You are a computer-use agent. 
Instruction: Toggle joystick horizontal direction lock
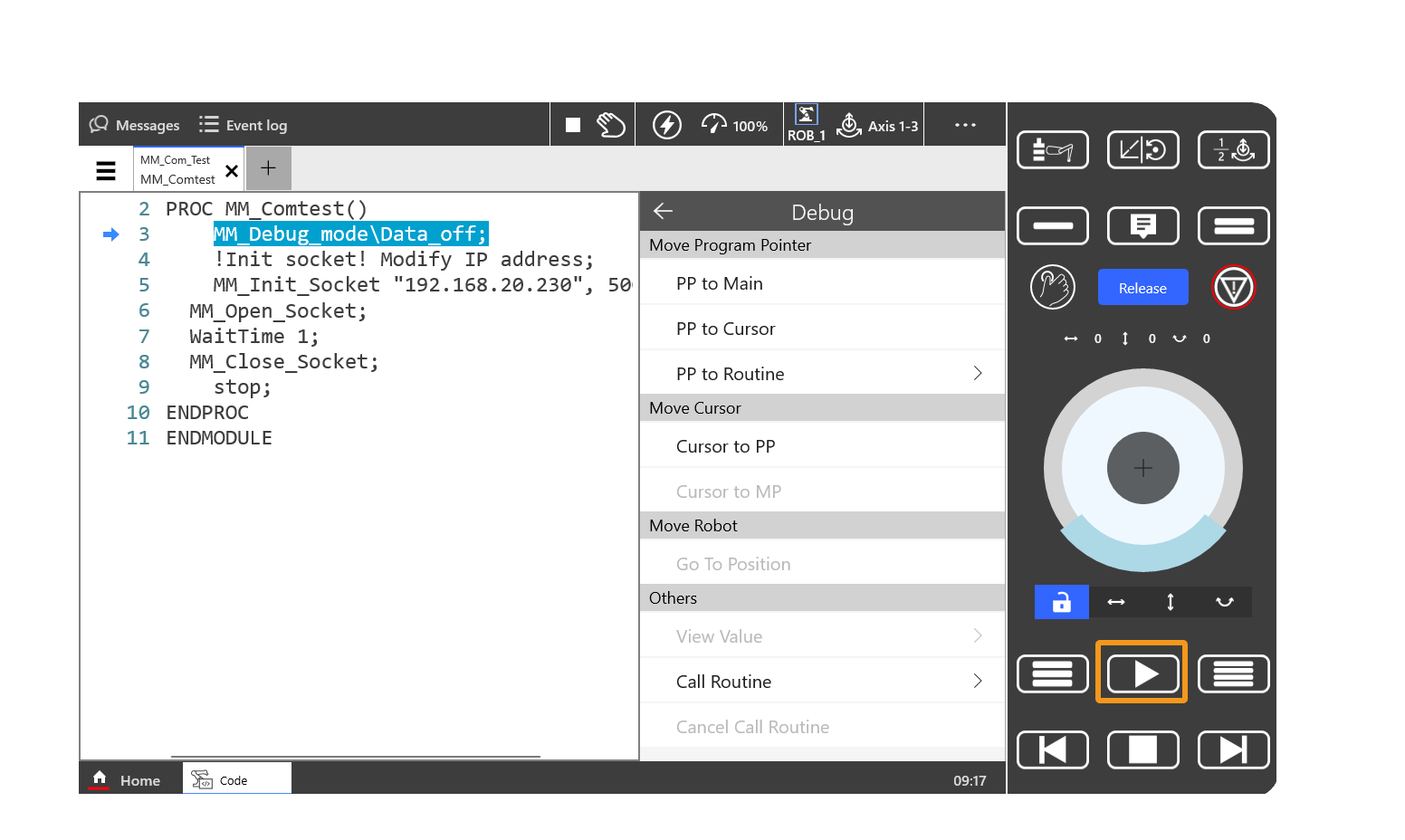point(1116,602)
